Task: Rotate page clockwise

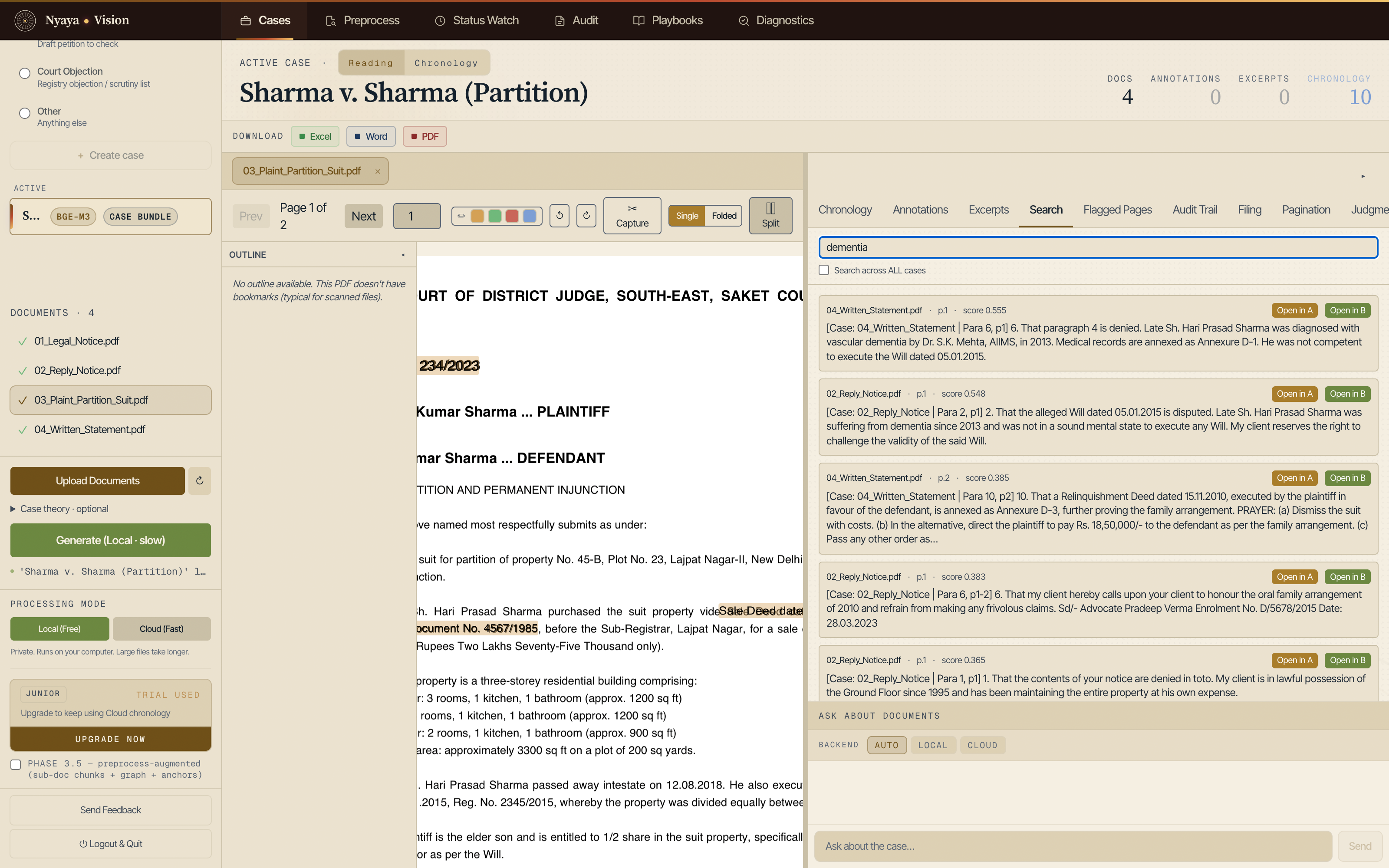Action: [586, 216]
